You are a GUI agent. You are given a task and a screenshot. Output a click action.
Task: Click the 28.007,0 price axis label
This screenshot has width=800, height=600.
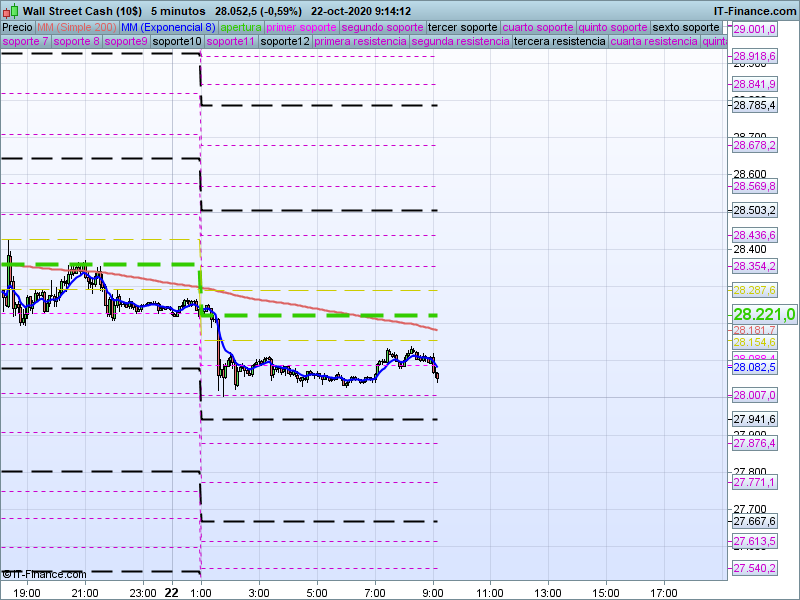tap(755, 395)
